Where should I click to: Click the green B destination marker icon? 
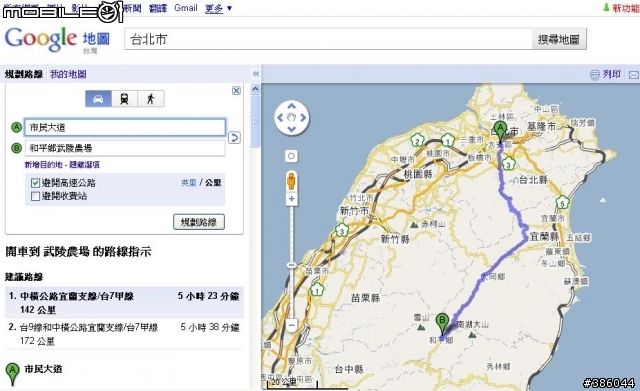coord(16,148)
